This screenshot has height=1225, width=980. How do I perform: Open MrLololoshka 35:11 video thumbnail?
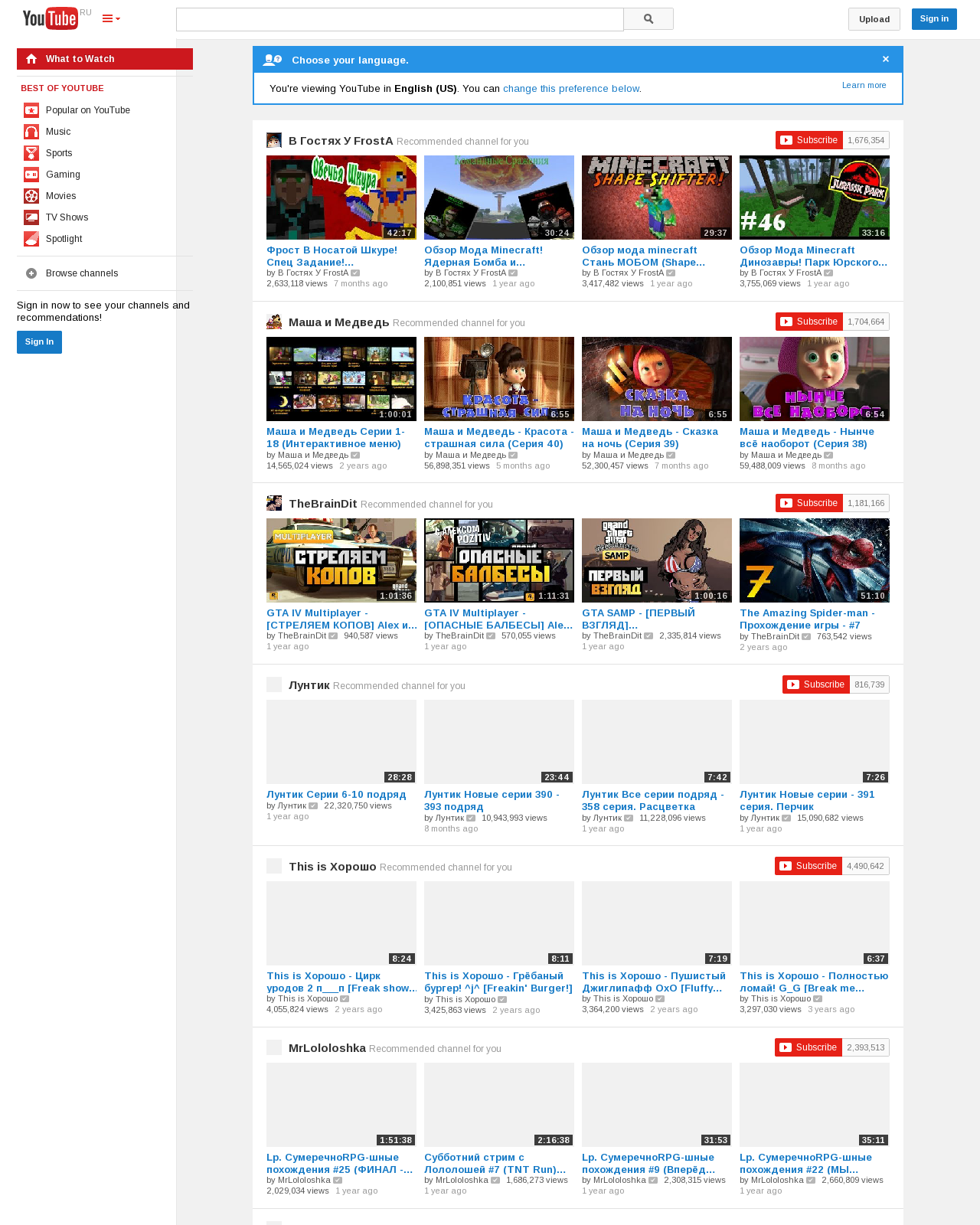coord(815,1105)
